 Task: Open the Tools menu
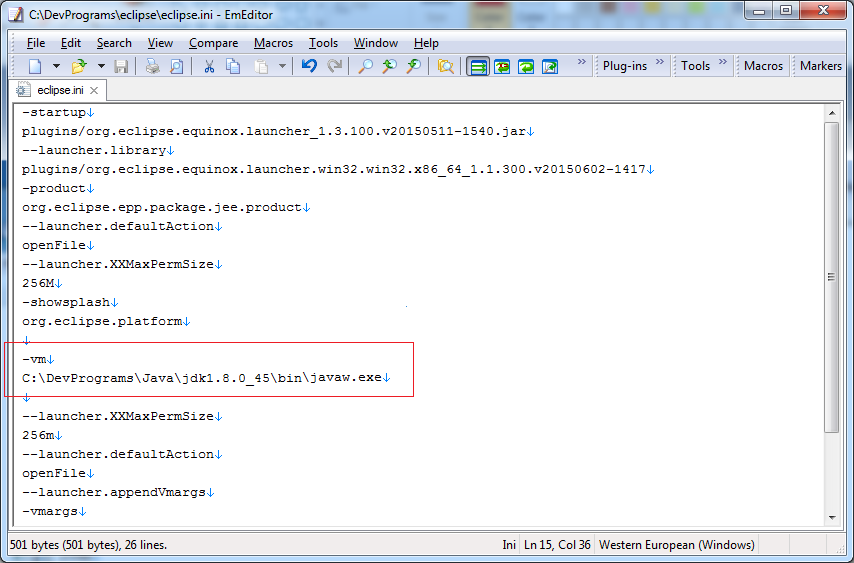click(x=324, y=43)
